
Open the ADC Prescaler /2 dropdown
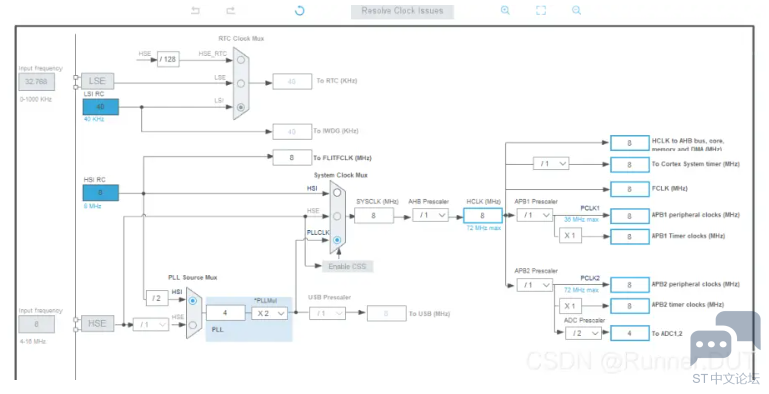point(583,333)
